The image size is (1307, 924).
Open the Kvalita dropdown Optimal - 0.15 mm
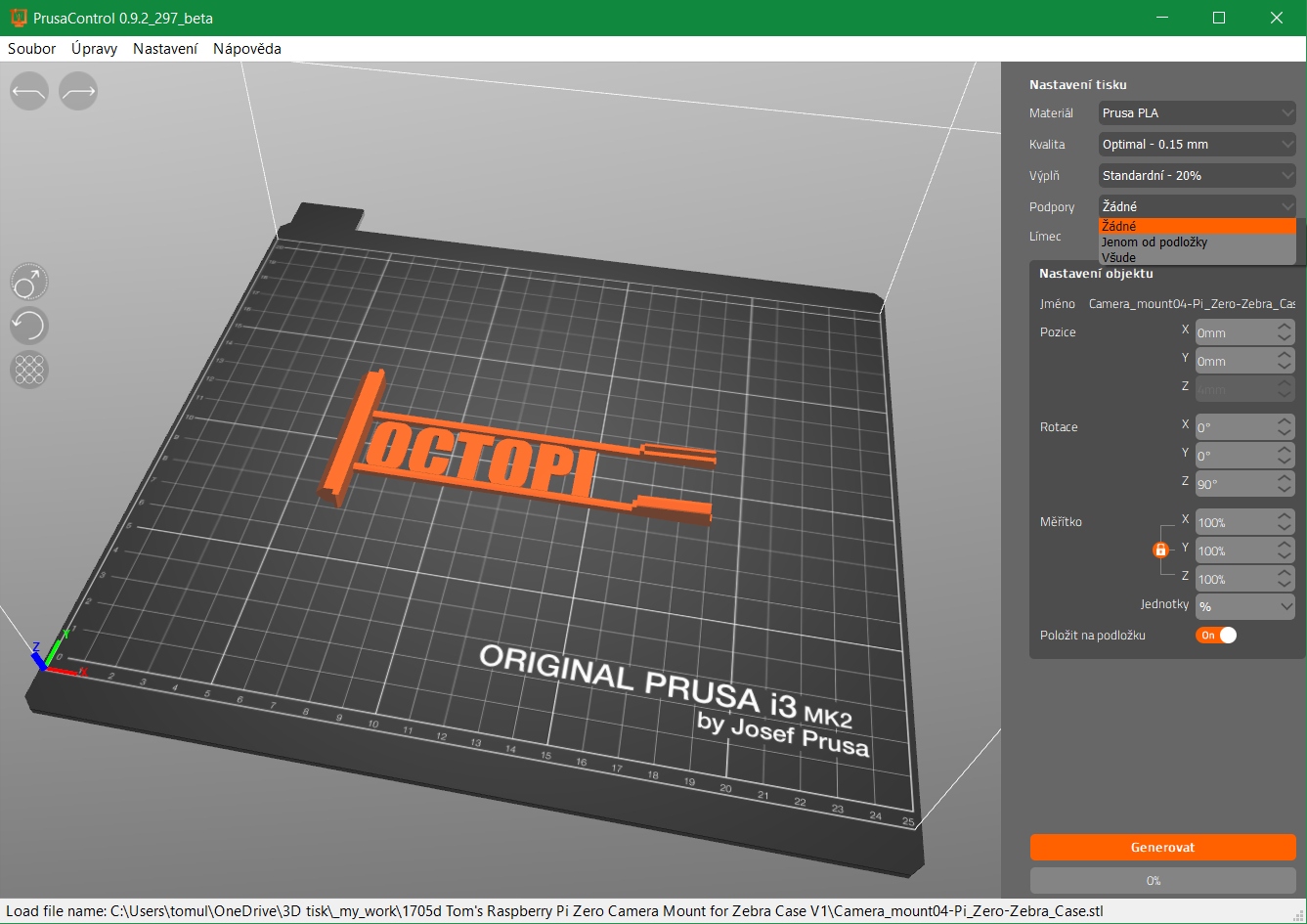[x=1198, y=145]
